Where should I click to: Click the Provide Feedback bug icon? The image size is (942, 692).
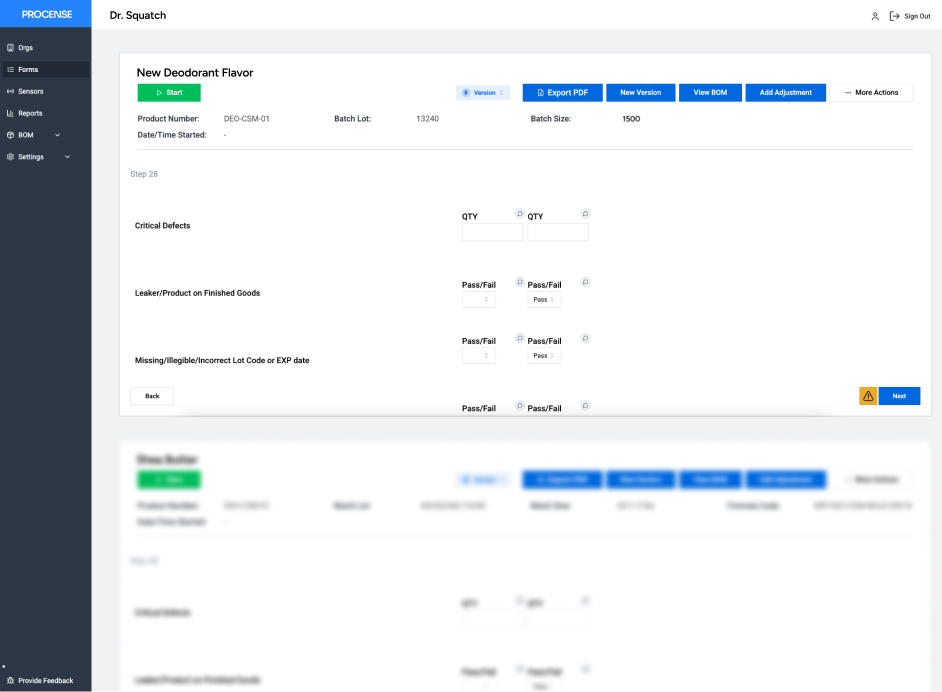click(x=10, y=681)
